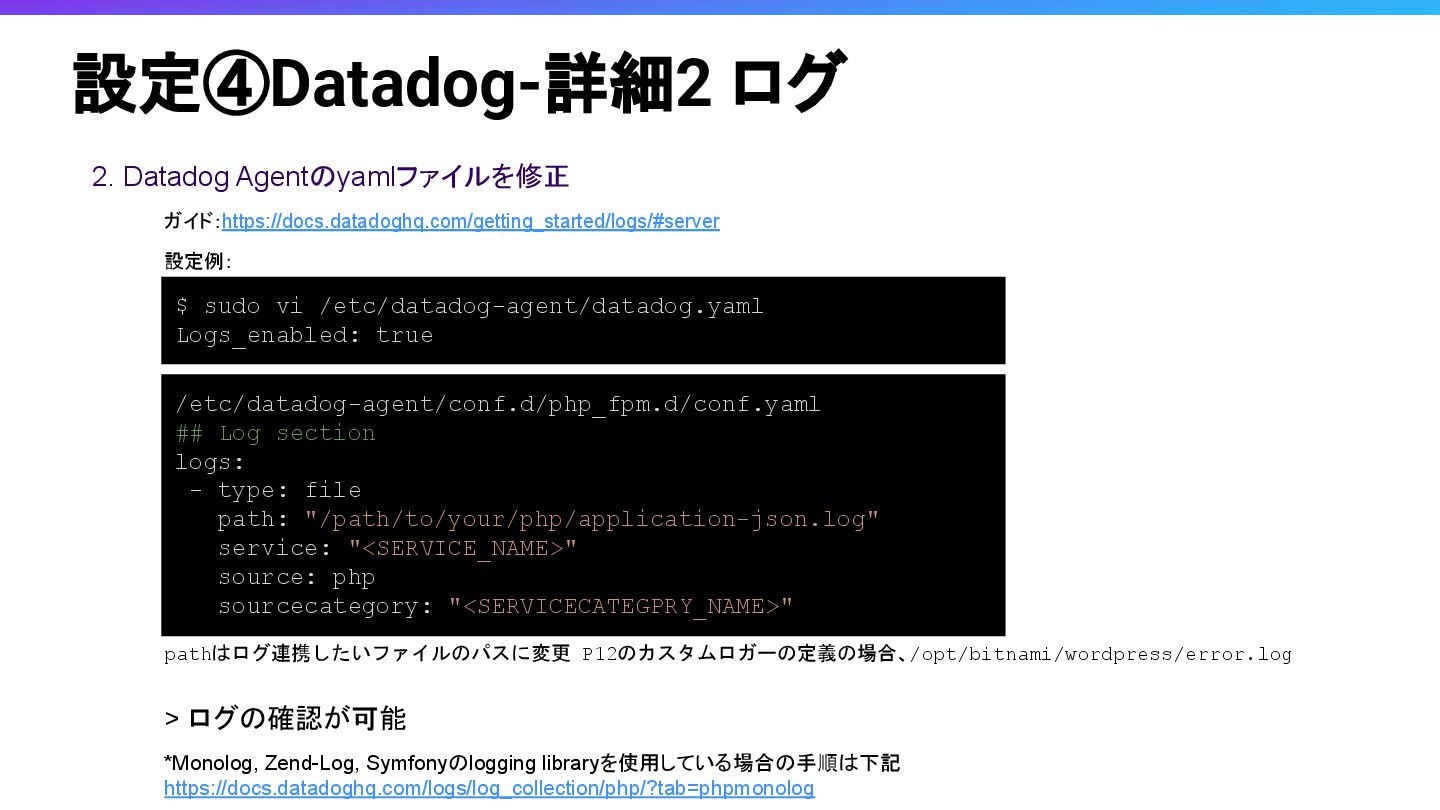Click the green comment ## Log section
This screenshot has width=1440, height=810.
(276, 433)
